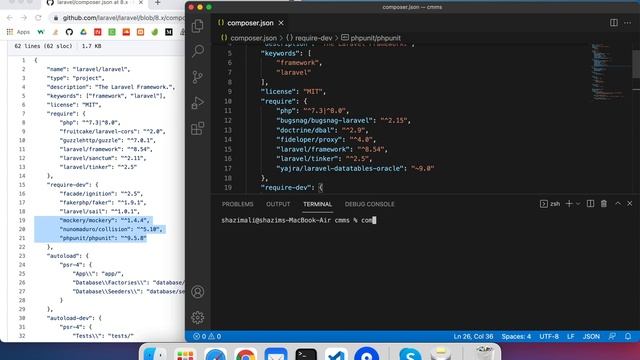Screen dimensions: 640x360
Task: Open the launch profile dropdown arrow
Action: click(x=578, y=204)
